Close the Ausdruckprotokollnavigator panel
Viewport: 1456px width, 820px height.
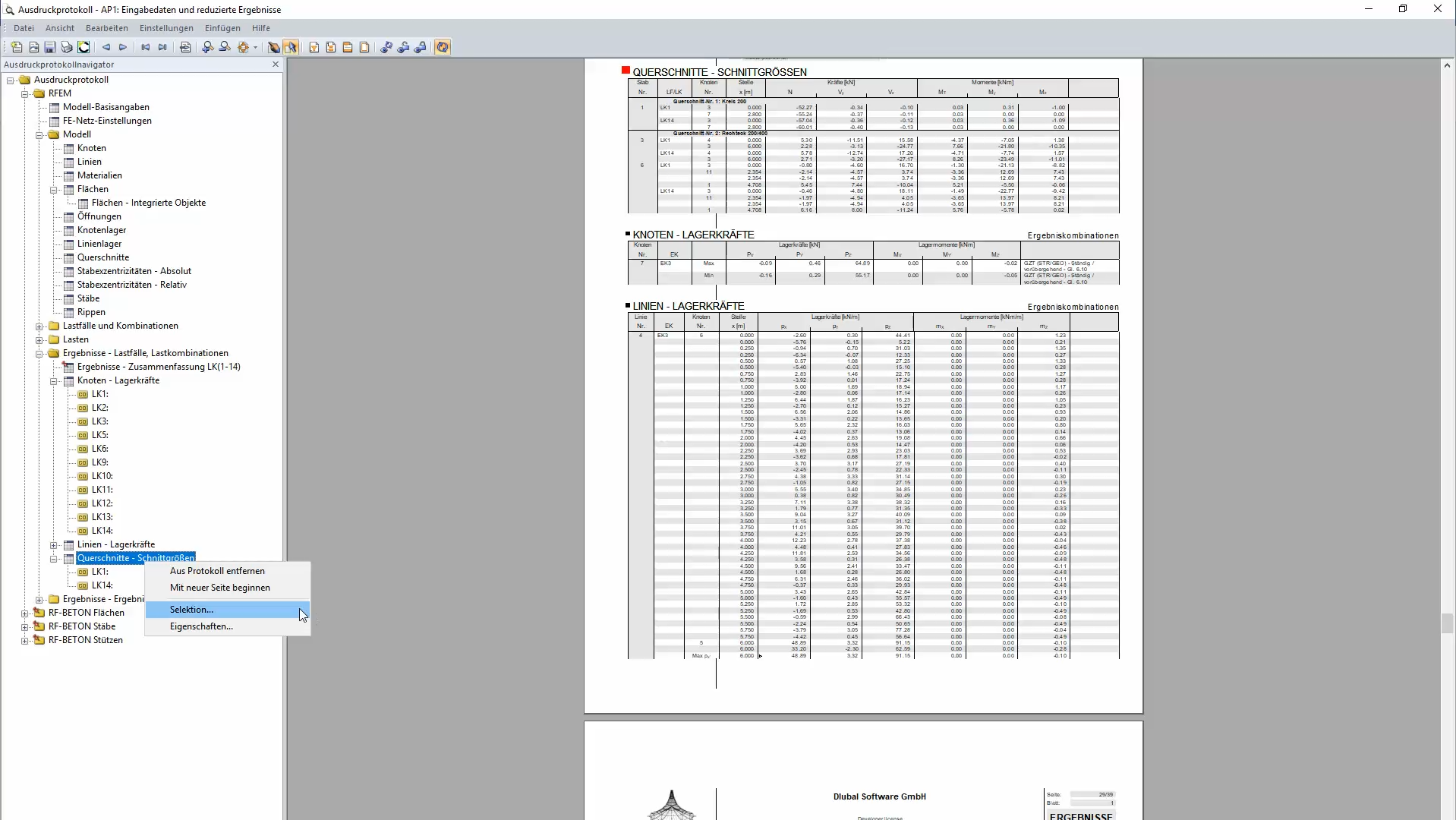tap(275, 65)
